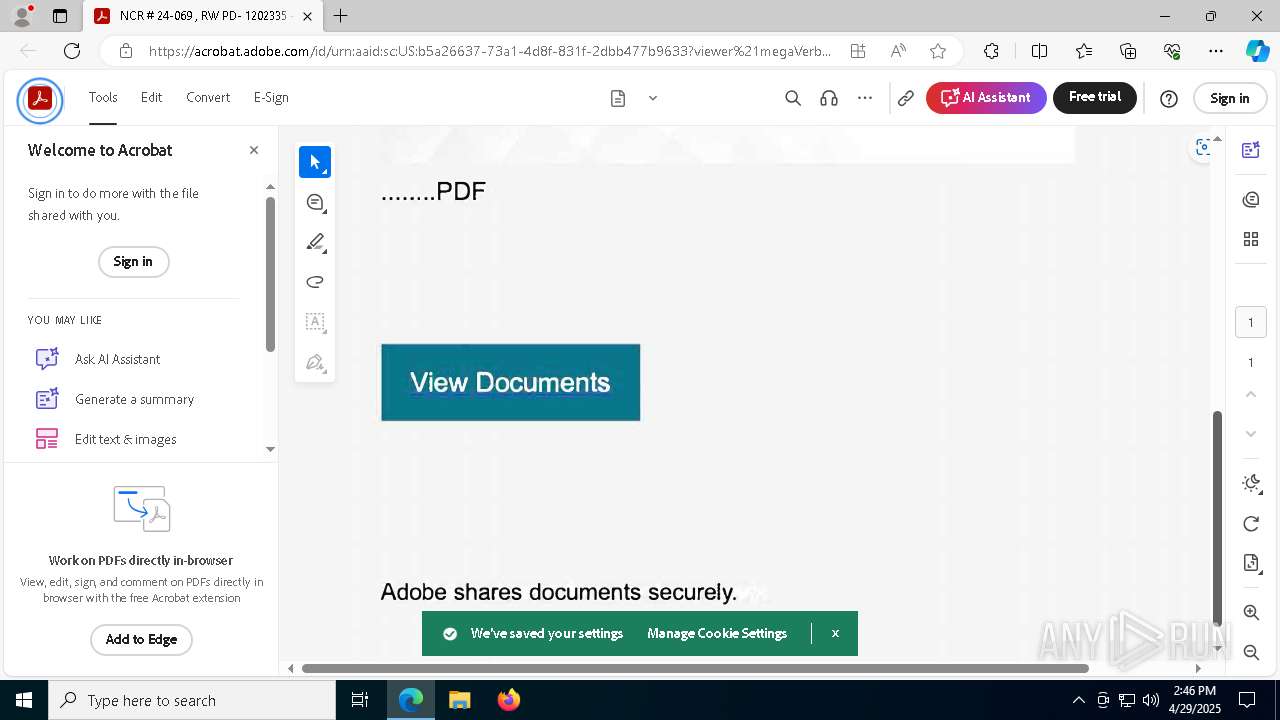Launch Firefox from taskbar
Image resolution: width=1280 pixels, height=720 pixels.
509,700
